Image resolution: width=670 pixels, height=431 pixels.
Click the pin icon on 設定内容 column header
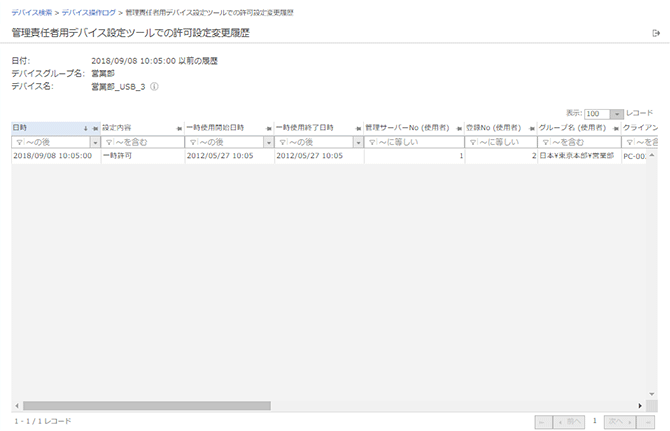tap(179, 129)
